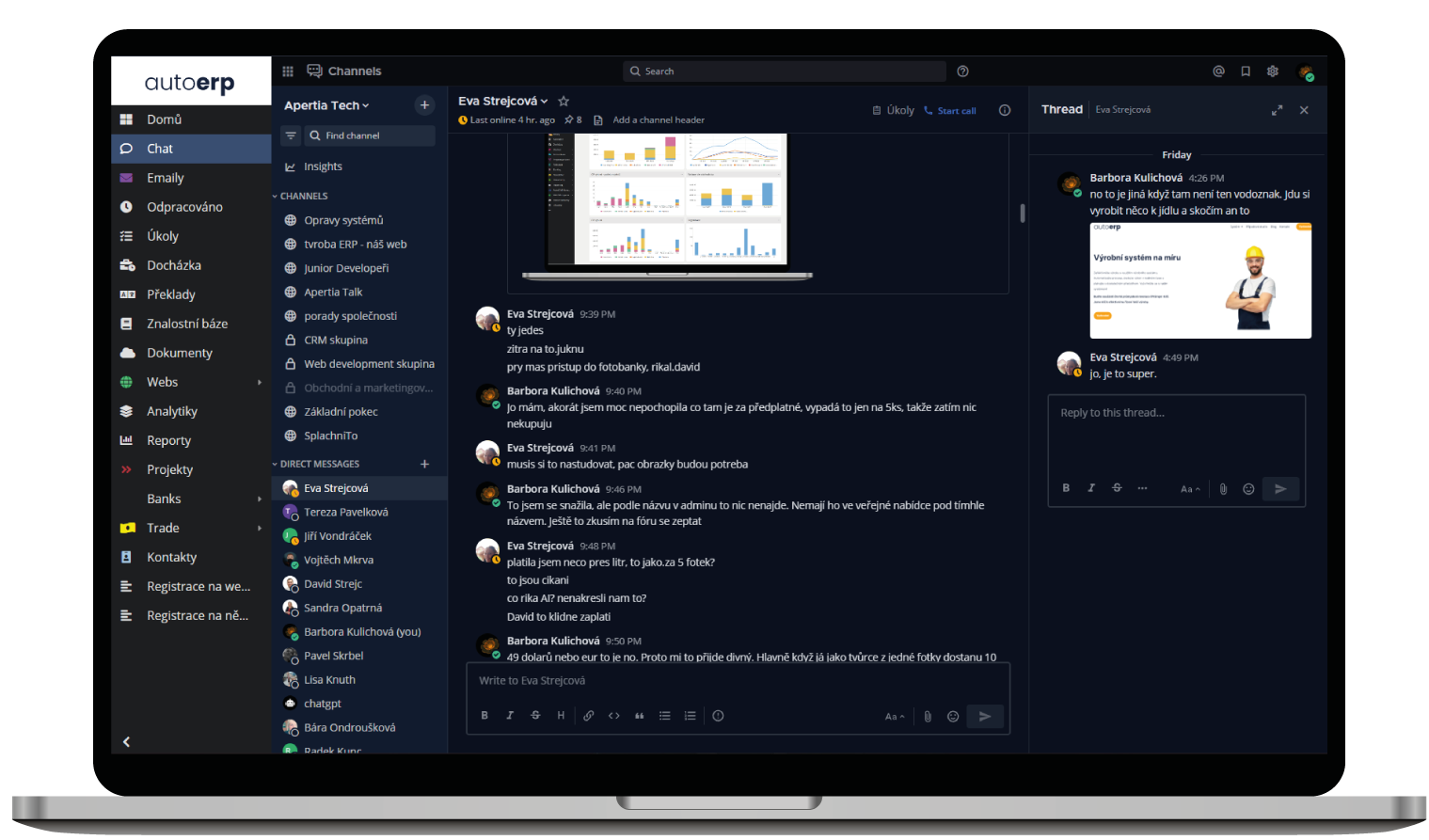
Task: Toggle italic formatting in the thread reply box
Action: coord(1090,488)
